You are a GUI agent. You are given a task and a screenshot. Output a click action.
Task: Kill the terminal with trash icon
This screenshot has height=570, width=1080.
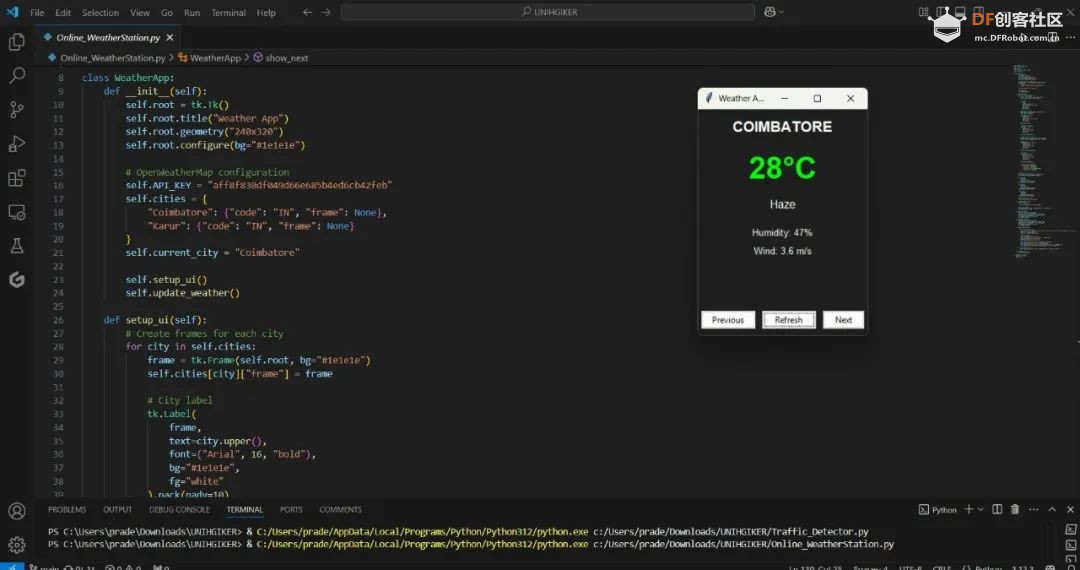point(1015,509)
